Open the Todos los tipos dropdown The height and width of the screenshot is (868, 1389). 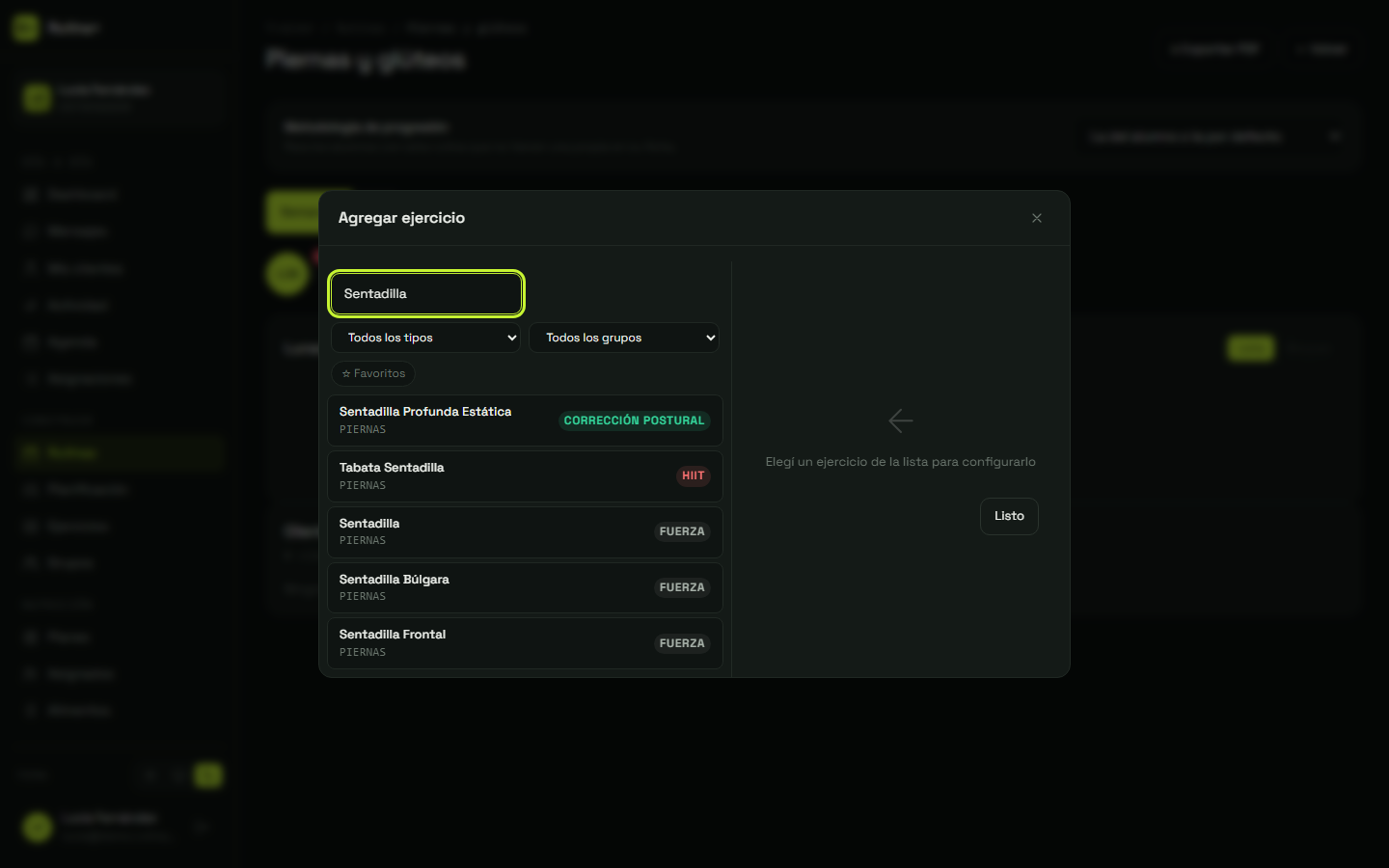tap(425, 338)
